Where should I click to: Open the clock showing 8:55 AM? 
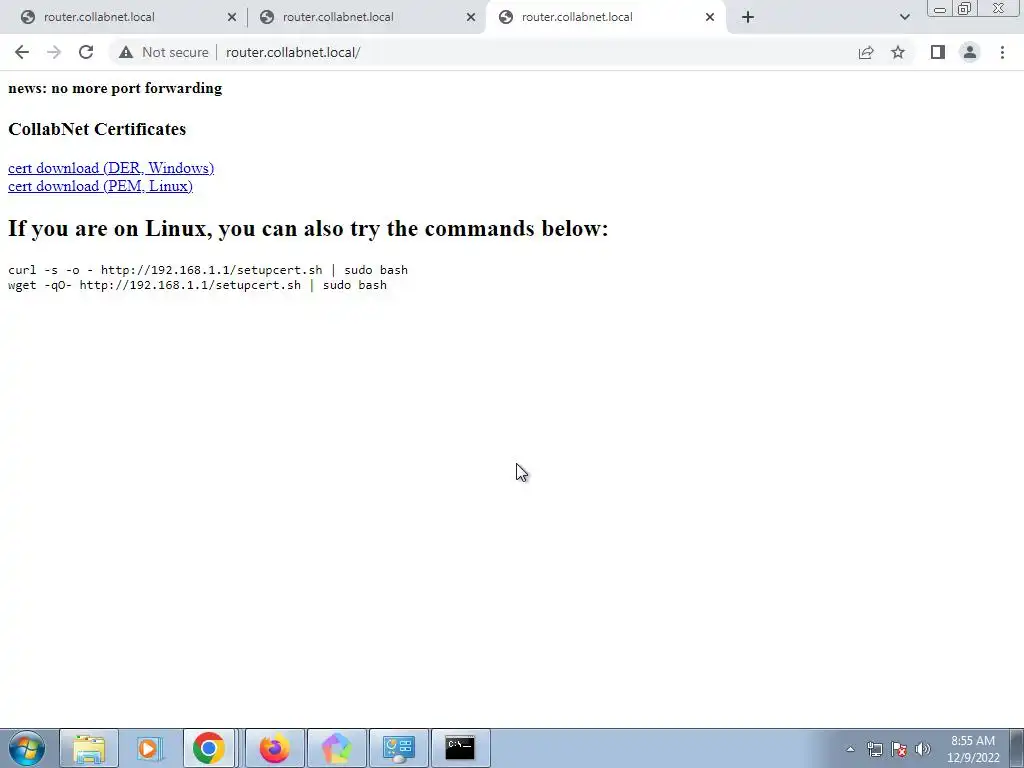tap(973, 749)
